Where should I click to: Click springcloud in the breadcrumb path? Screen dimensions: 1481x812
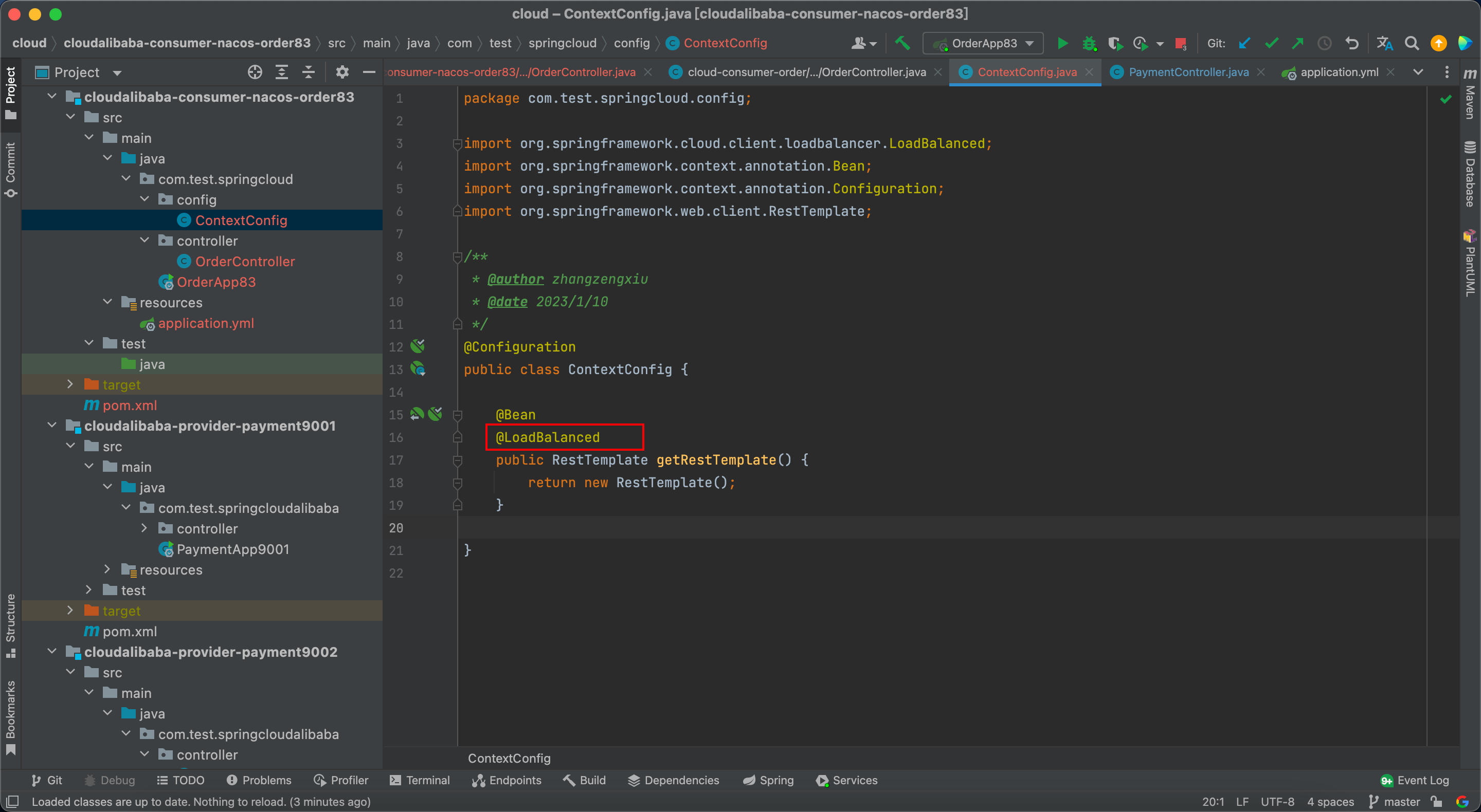click(x=562, y=43)
